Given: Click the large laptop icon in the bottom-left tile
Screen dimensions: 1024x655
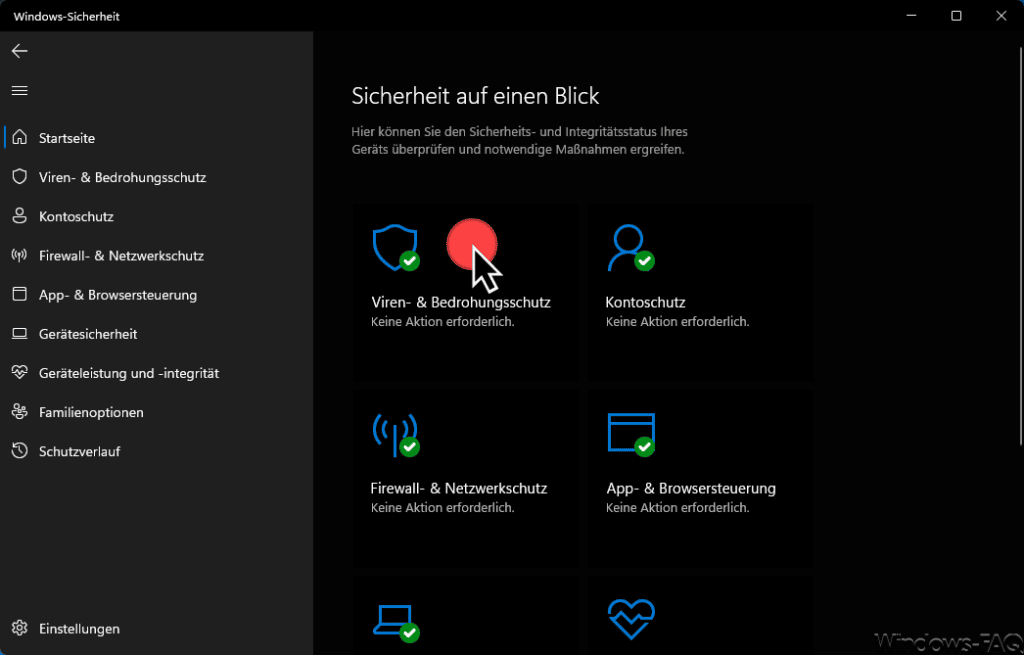Looking at the screenshot, I should pyautogui.click(x=396, y=622).
